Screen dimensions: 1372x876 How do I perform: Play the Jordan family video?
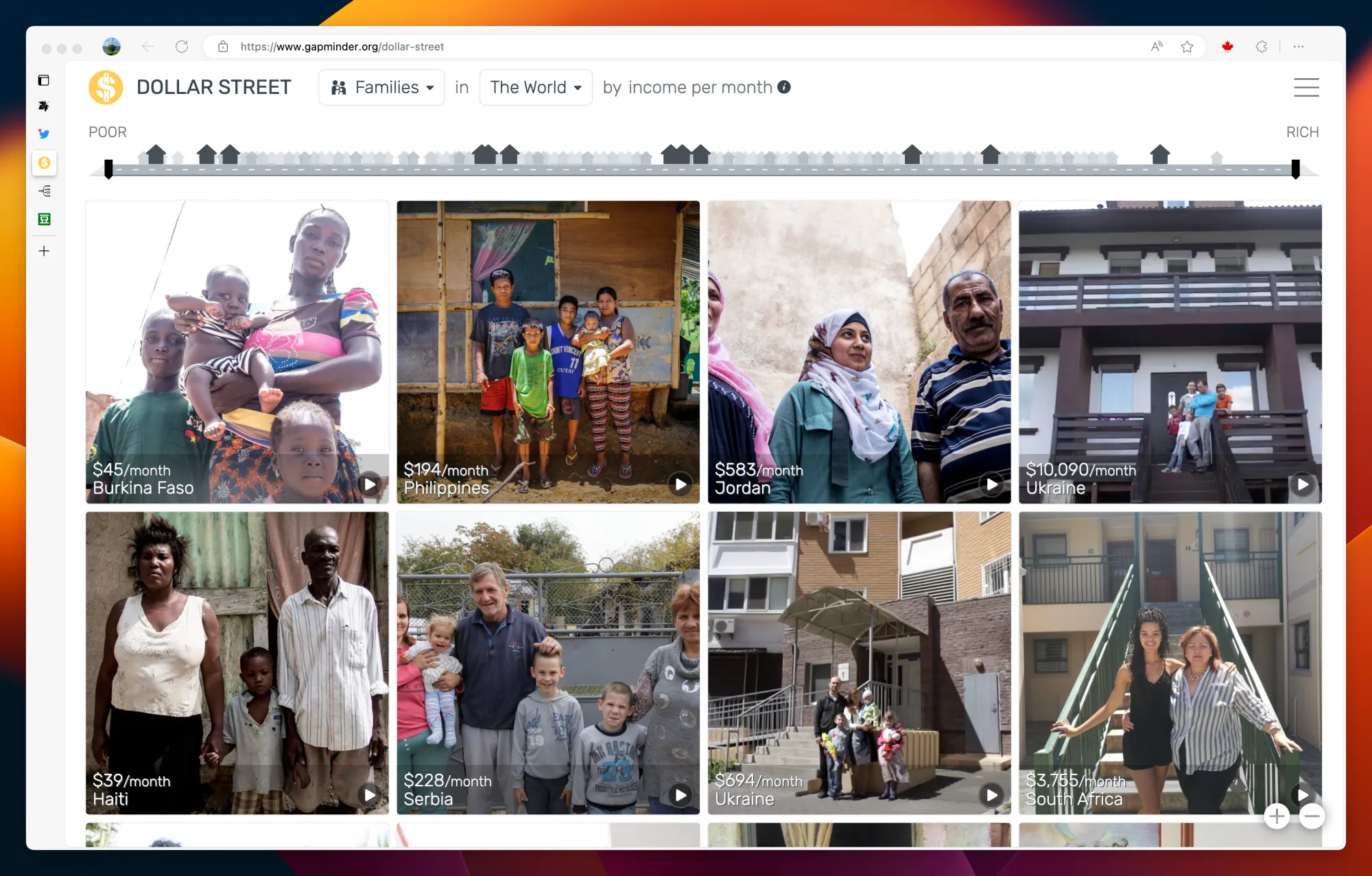pos(992,484)
